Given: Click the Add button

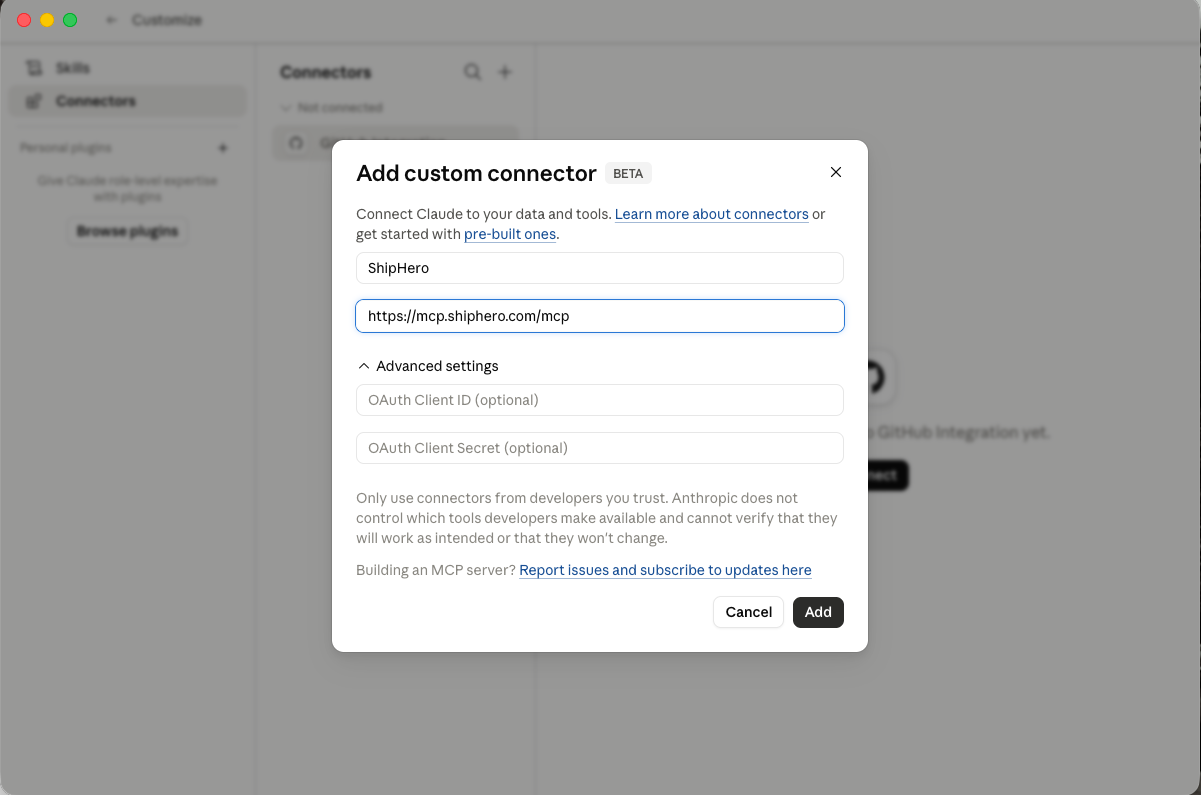Looking at the screenshot, I should 818,612.
